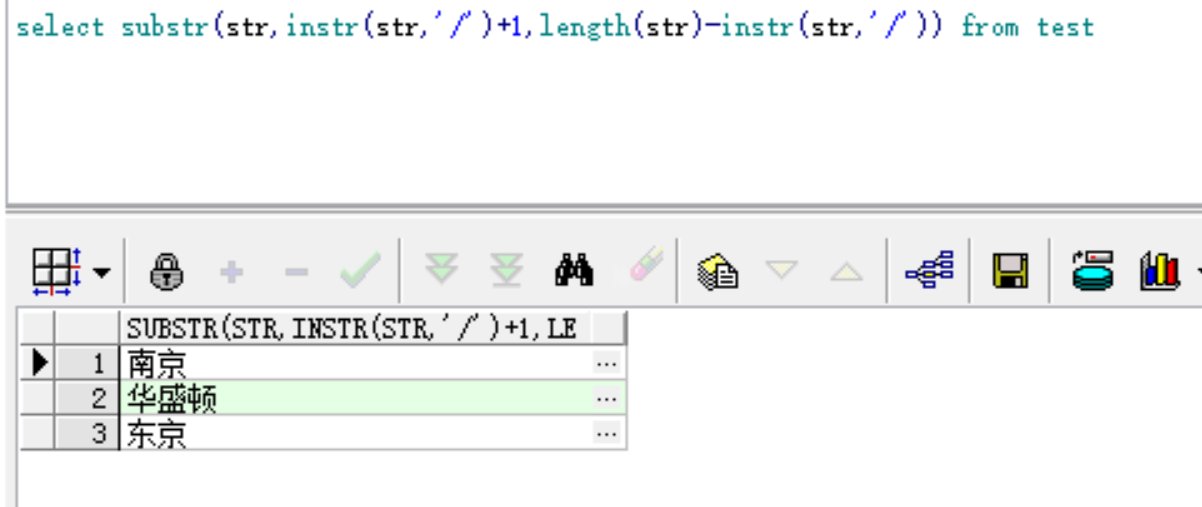Click the post changes checkmark icon
The height and width of the screenshot is (507, 1202).
(x=359, y=271)
